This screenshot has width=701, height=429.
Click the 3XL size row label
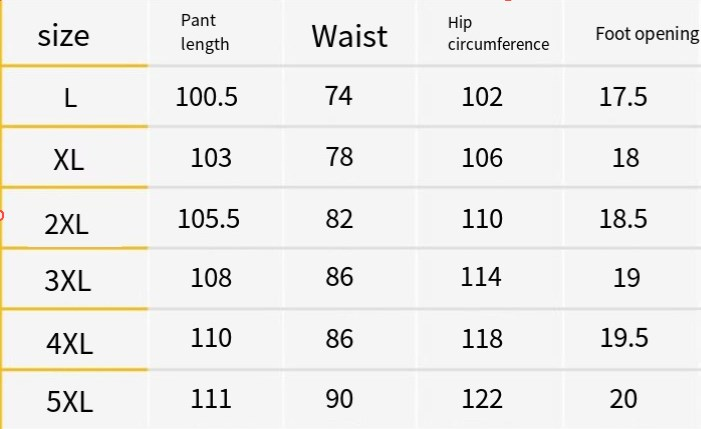(68, 281)
